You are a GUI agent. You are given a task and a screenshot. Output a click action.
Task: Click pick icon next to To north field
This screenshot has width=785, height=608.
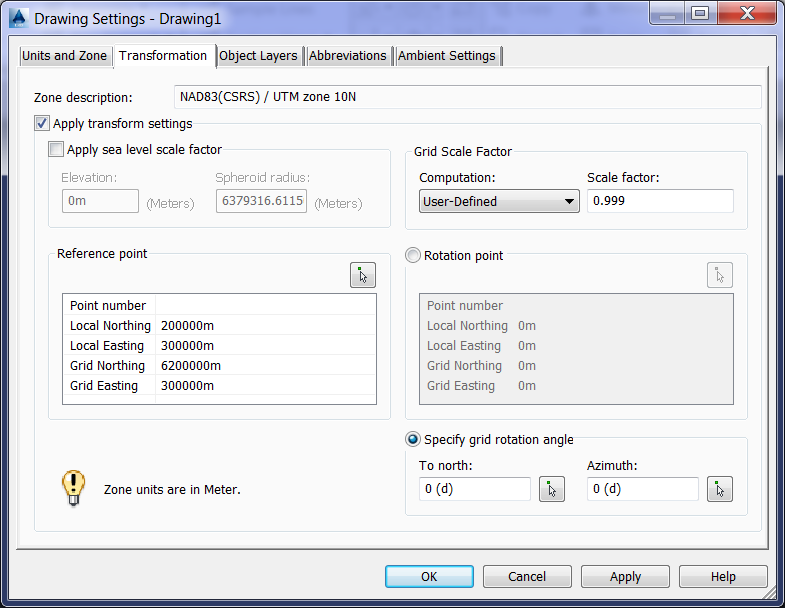coord(552,489)
